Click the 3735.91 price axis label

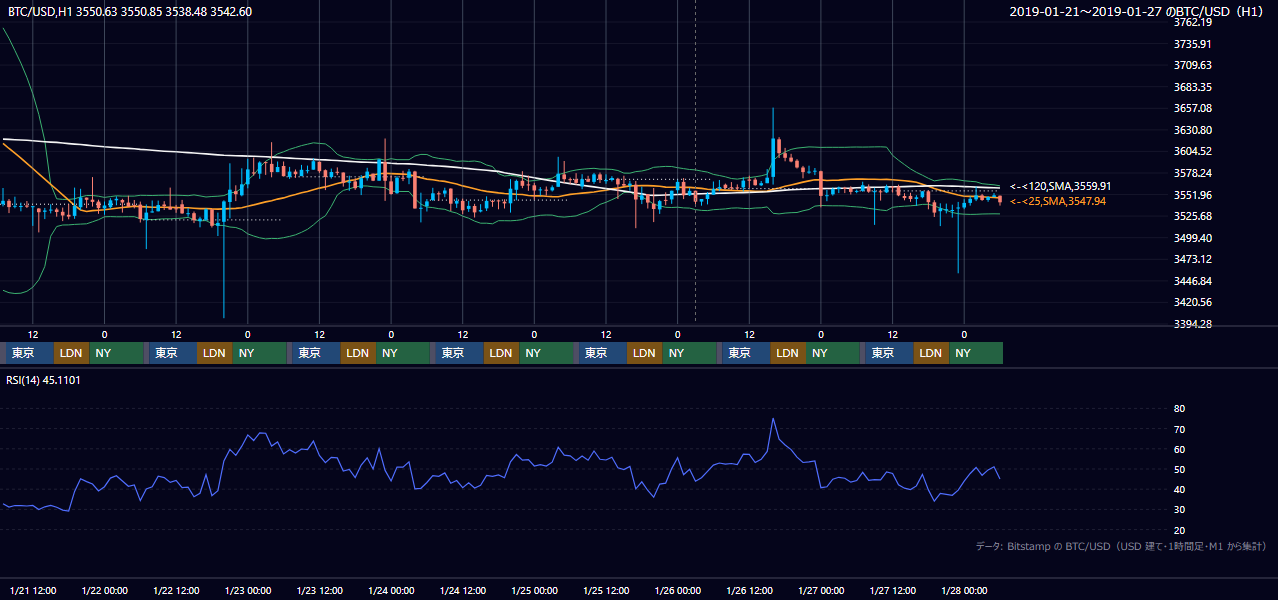(x=1192, y=44)
